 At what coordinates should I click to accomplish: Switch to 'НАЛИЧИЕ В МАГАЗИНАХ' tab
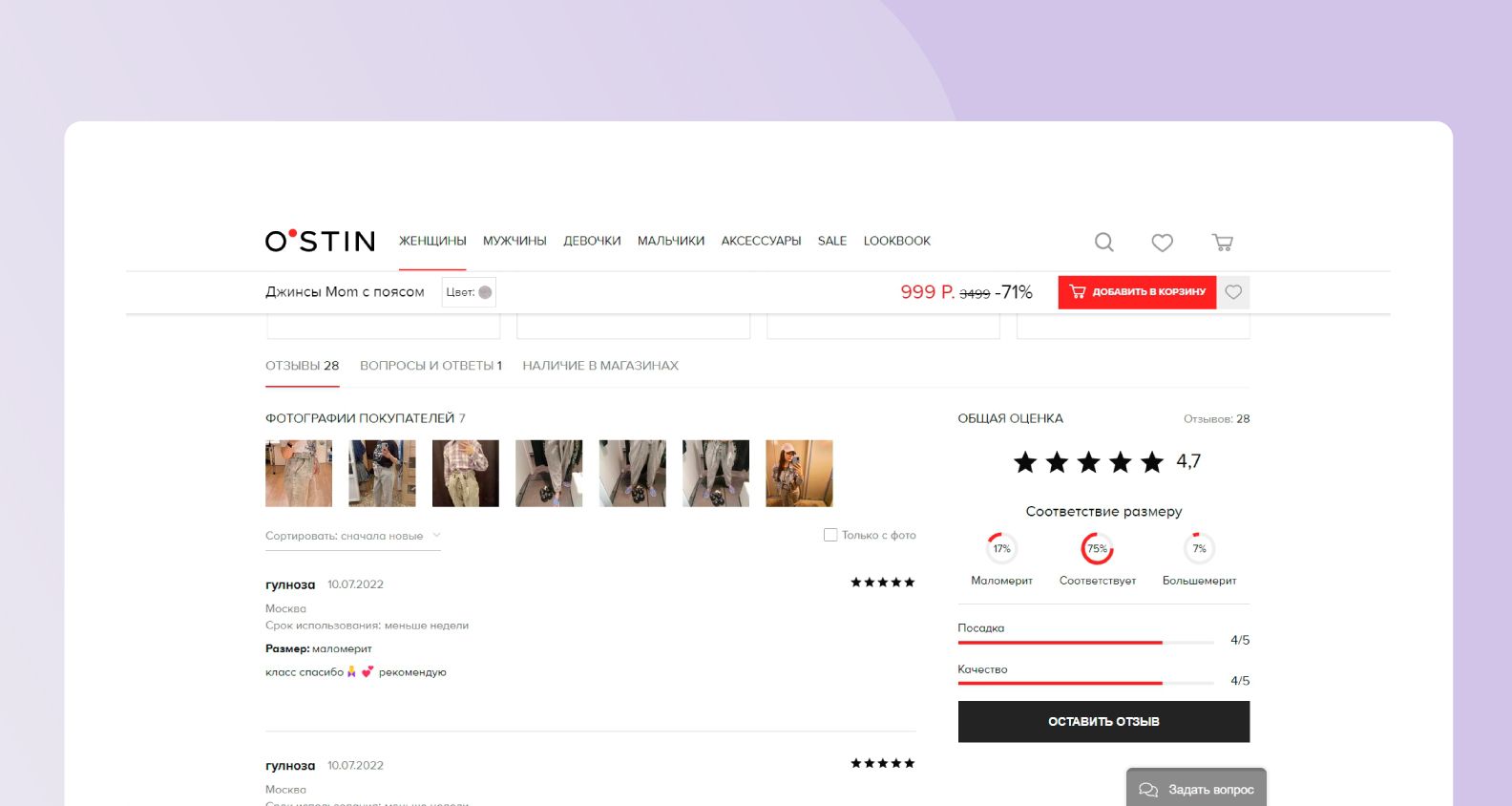click(x=600, y=366)
